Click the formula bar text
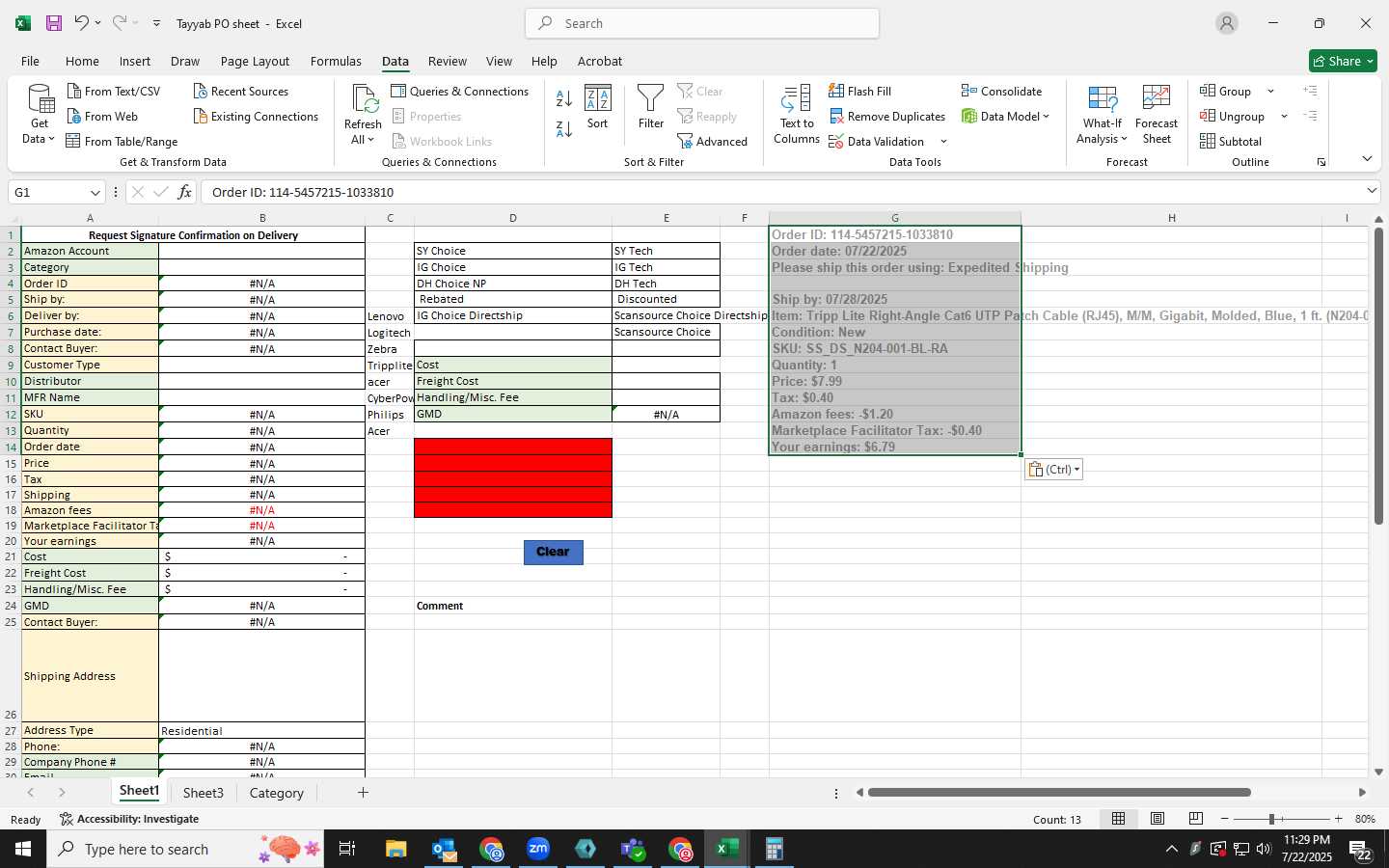The height and width of the screenshot is (868, 1389). (x=303, y=192)
